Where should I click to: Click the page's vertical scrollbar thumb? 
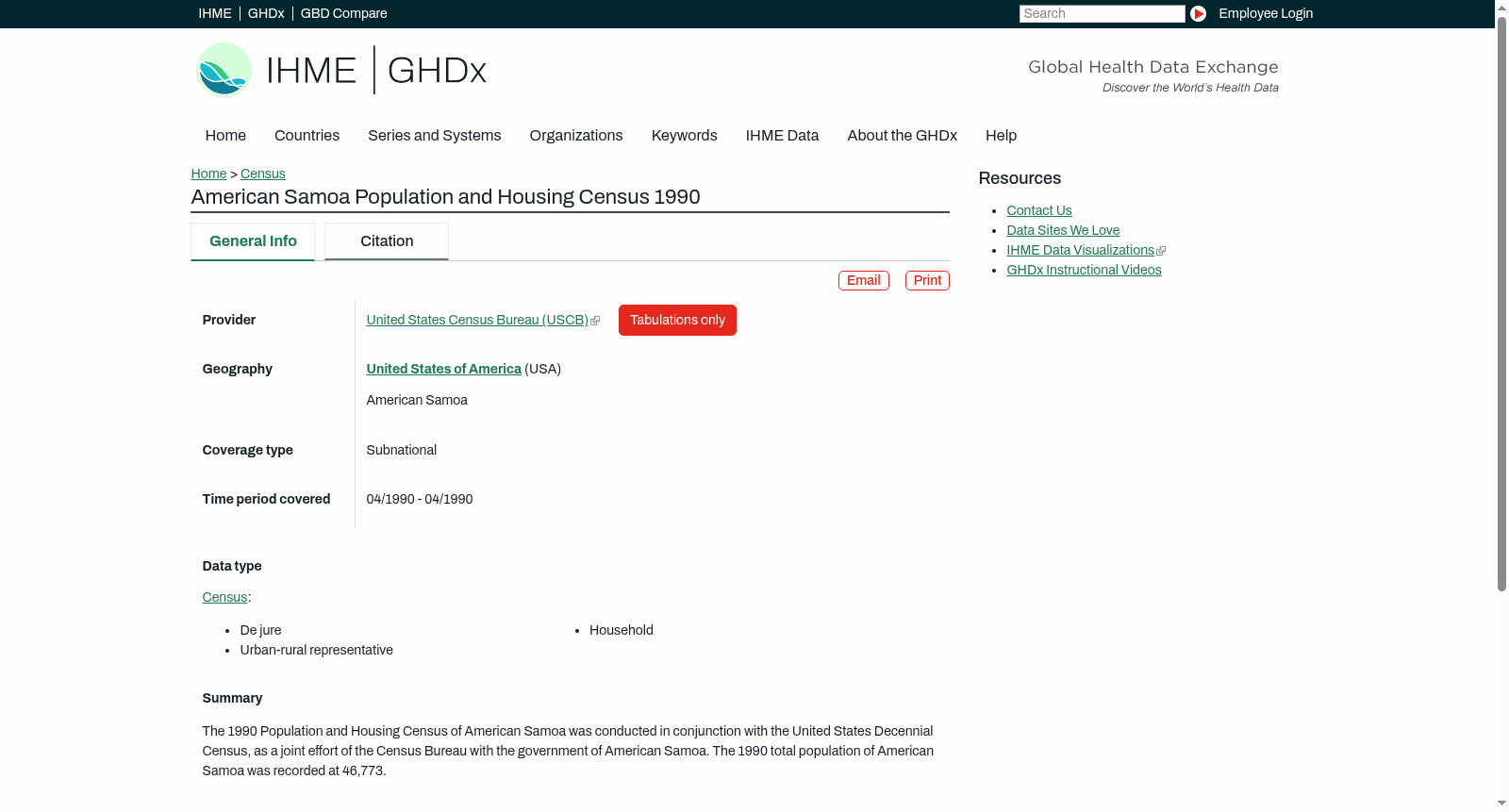[x=1501, y=302]
